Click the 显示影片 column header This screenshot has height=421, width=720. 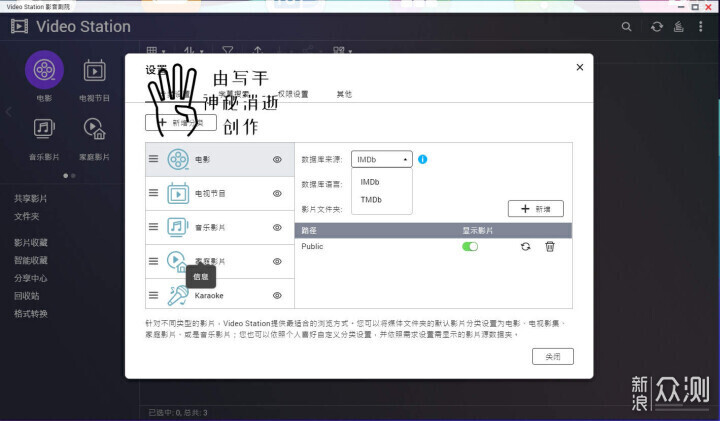(477, 230)
